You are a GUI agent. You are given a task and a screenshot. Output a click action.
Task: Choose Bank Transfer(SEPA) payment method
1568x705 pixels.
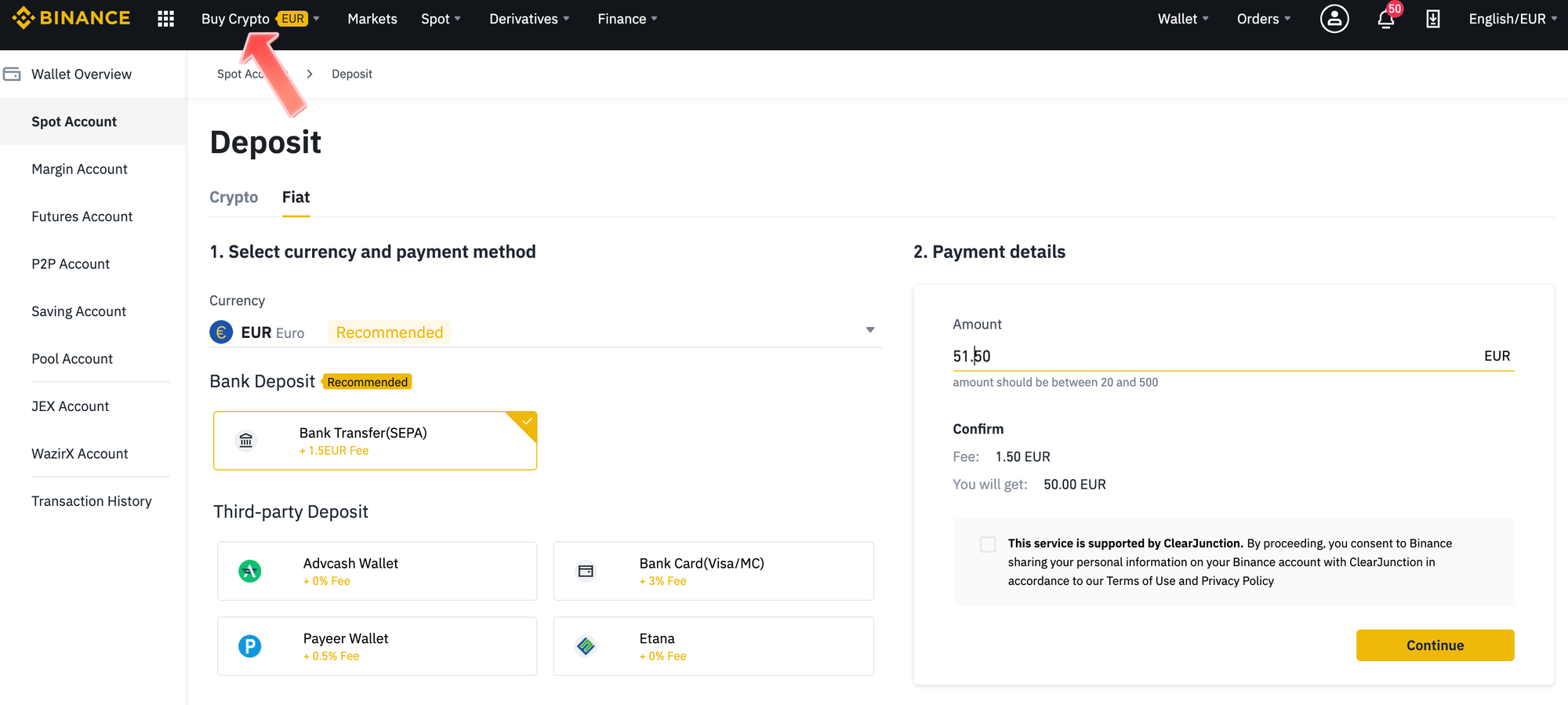[x=375, y=441]
